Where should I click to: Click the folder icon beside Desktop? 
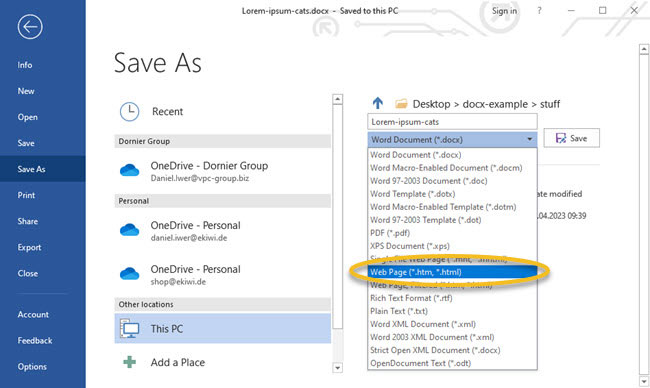[401, 104]
